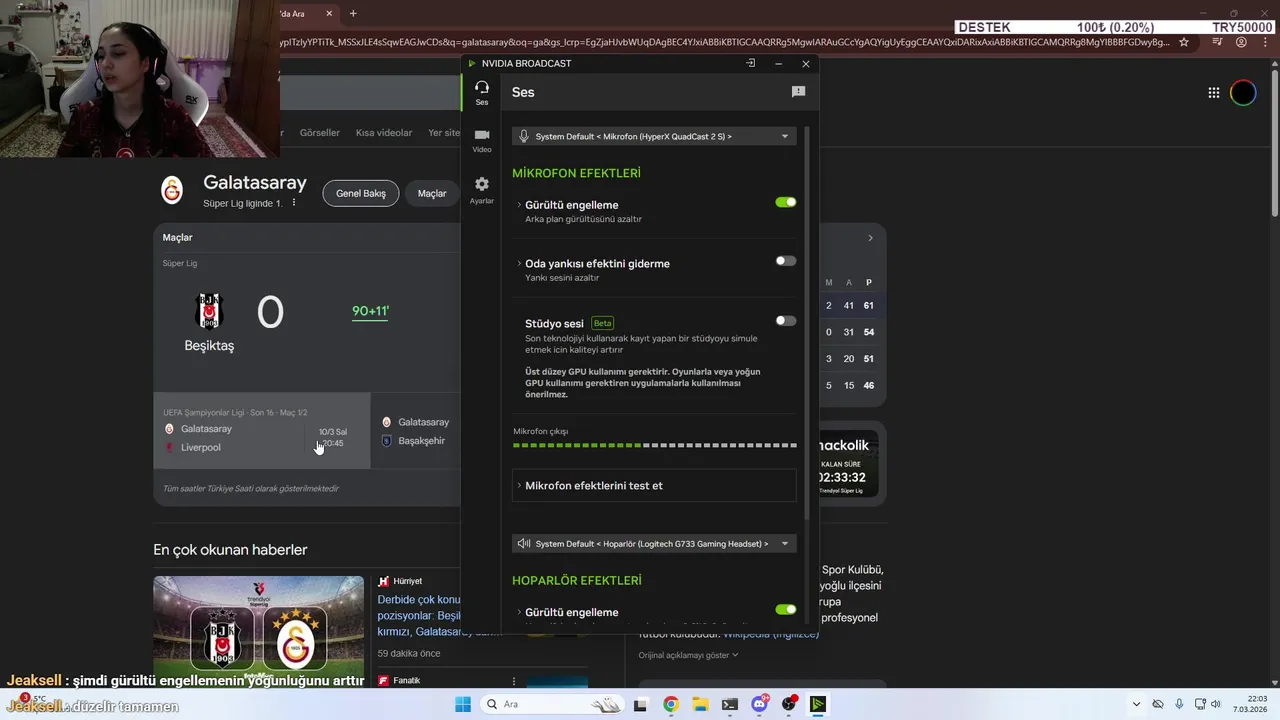Screen dimensions: 1280x720
Task: Disable speaker Gürültü engelleme toggle
Action: click(786, 609)
